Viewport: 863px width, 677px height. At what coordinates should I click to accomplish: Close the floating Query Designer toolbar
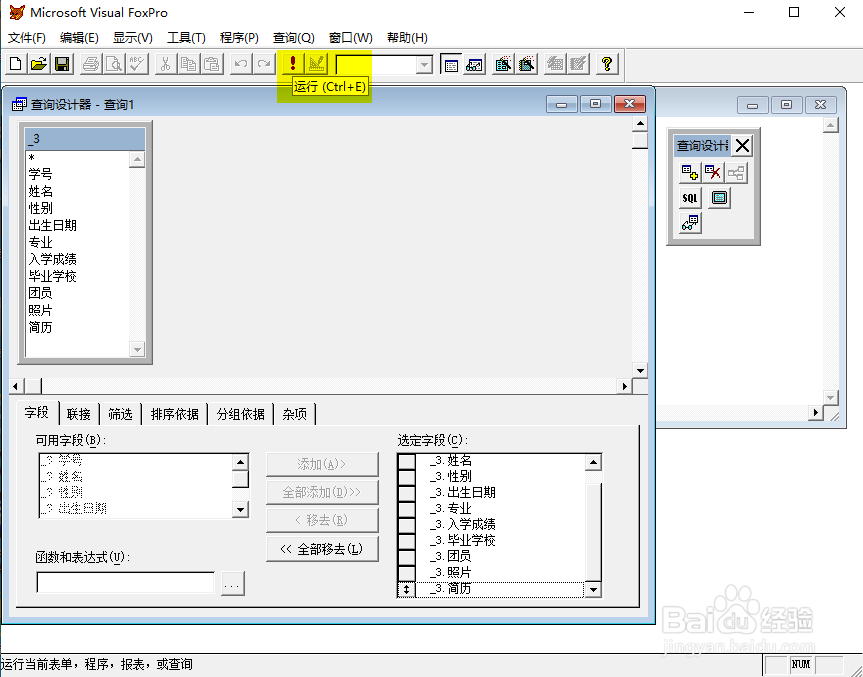tap(742, 146)
